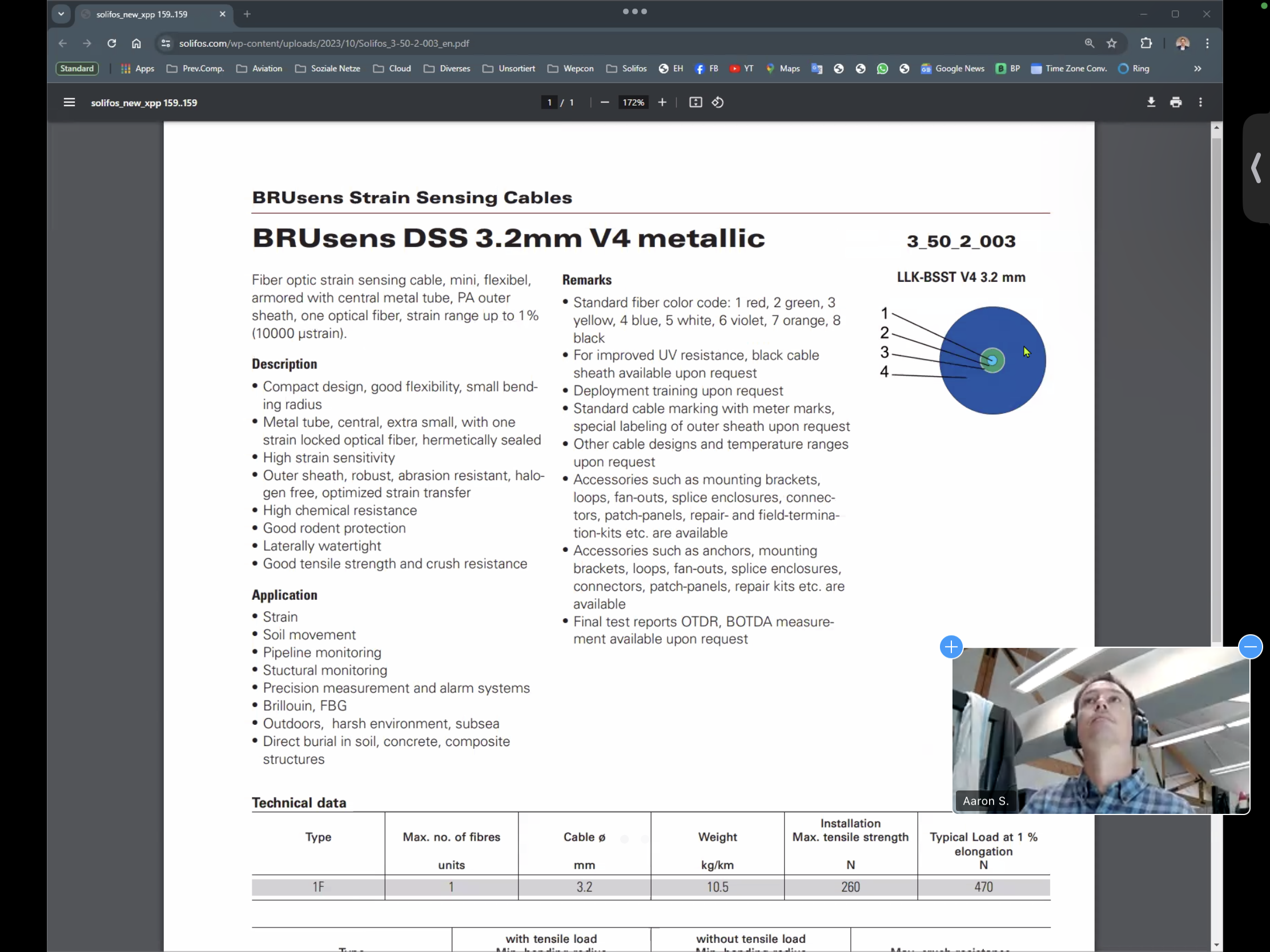The height and width of the screenshot is (952, 1270).
Task: Open PDF viewer more actions menu
Action: [x=1200, y=103]
